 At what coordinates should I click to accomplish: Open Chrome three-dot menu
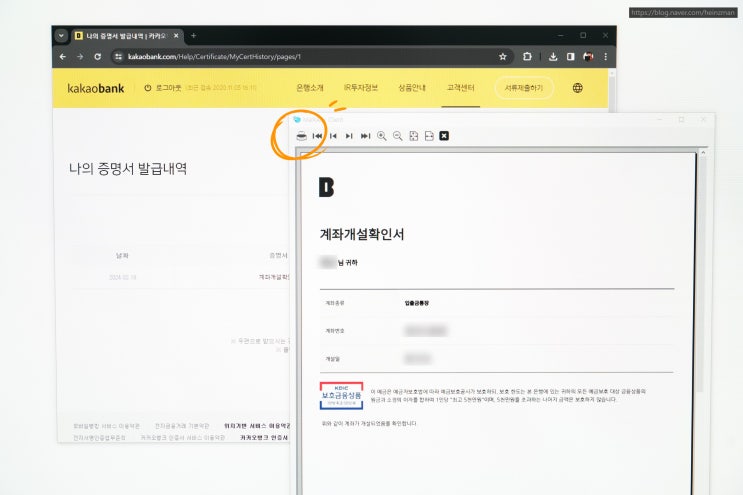point(606,56)
